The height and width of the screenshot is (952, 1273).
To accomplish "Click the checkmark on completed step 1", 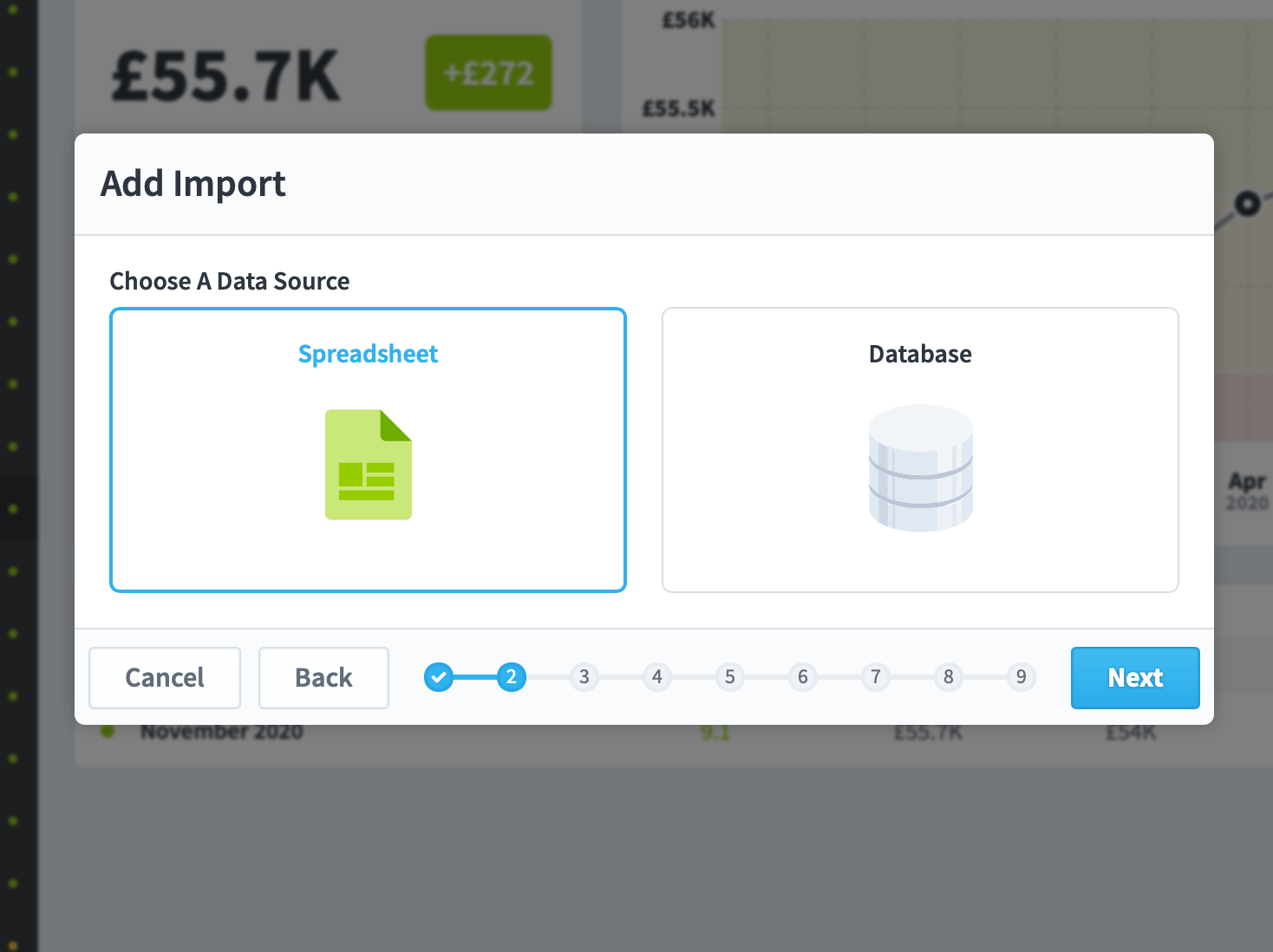I will [439, 677].
